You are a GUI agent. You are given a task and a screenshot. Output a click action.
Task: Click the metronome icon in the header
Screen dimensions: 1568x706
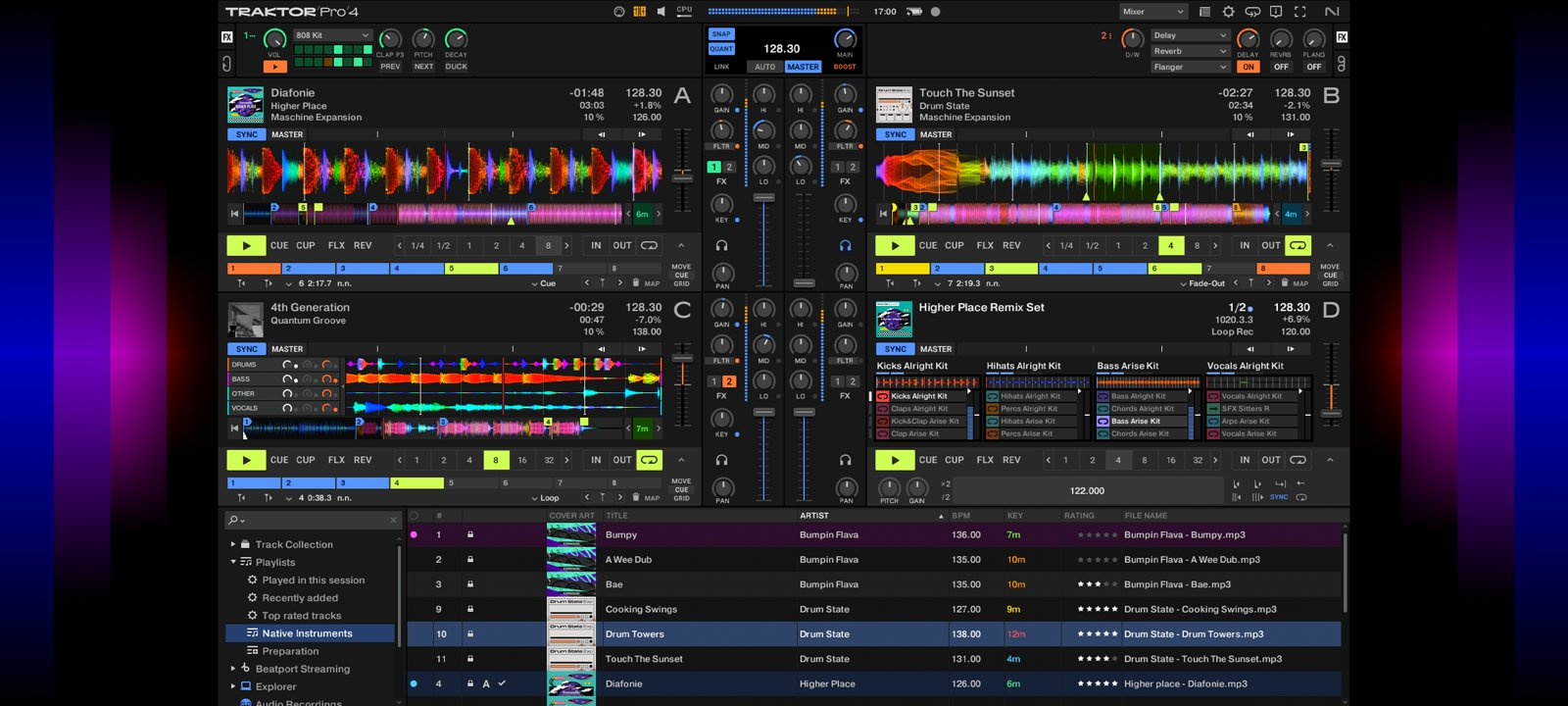[619, 12]
